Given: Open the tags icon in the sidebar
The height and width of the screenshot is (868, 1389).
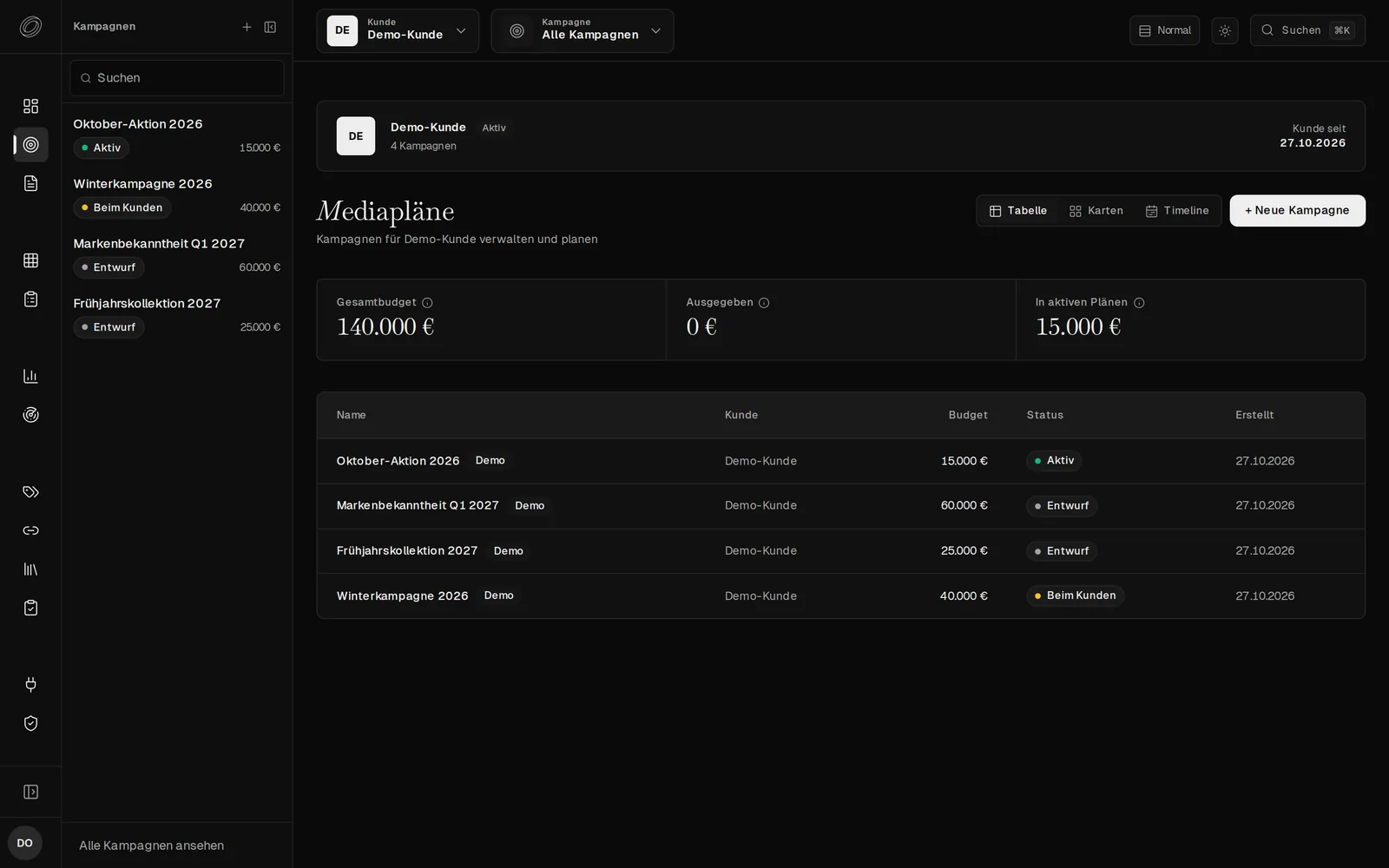Looking at the screenshot, I should pyautogui.click(x=30, y=492).
